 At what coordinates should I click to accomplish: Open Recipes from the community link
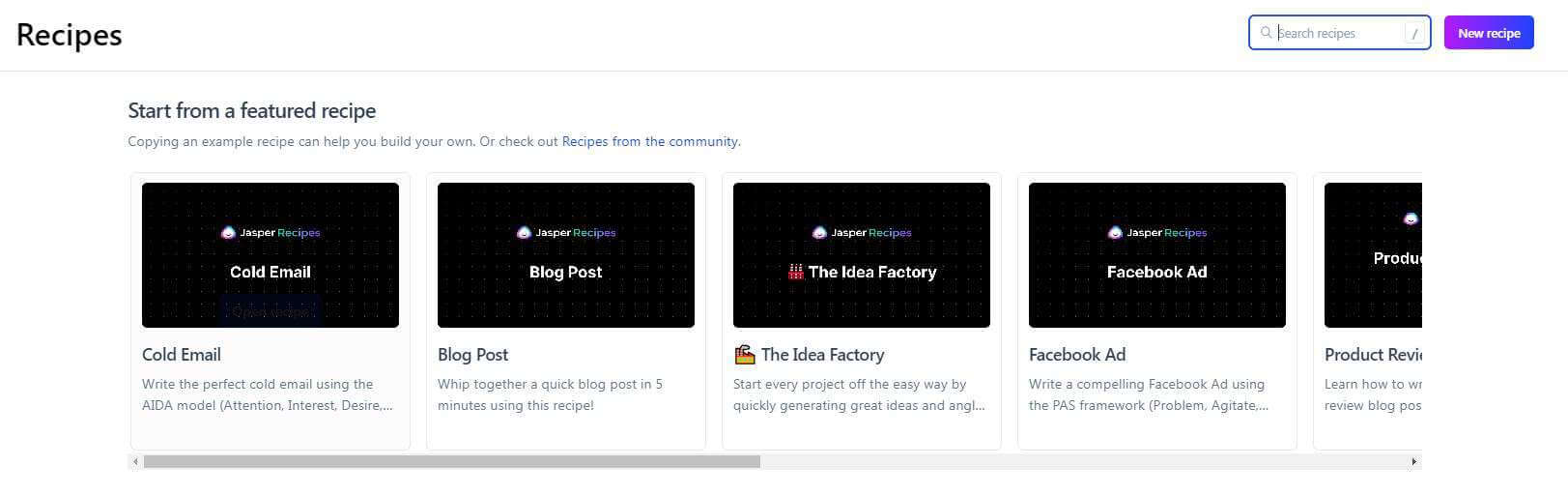(x=650, y=141)
